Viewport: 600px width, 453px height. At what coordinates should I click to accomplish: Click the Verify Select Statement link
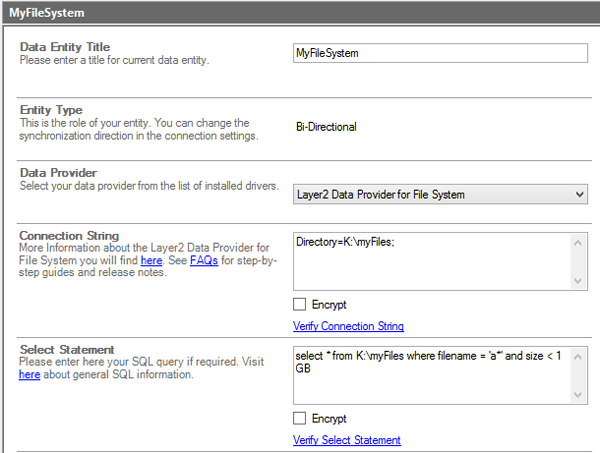346,440
